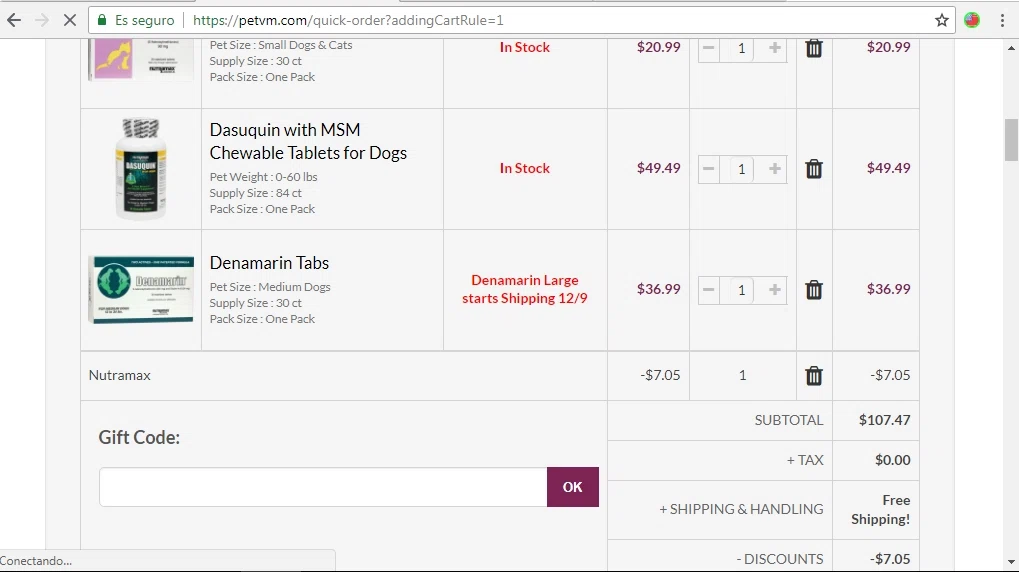1019x572 pixels.
Task: Click 'Denamarin Large starts Shipping 12/9' text
Action: (x=524, y=289)
